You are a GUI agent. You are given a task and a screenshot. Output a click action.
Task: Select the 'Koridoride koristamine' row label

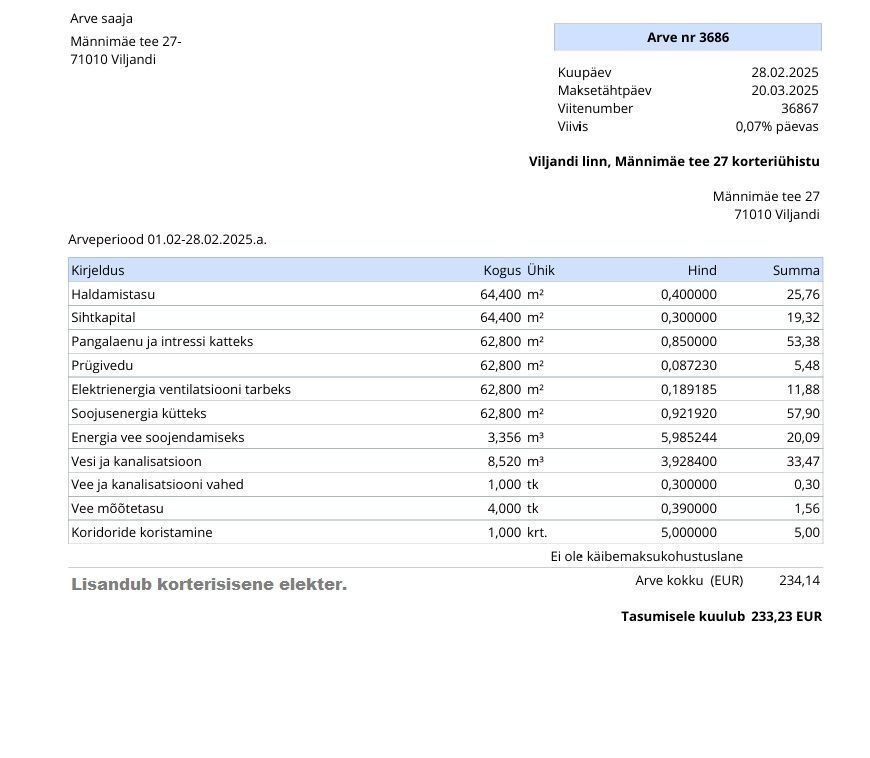[141, 532]
